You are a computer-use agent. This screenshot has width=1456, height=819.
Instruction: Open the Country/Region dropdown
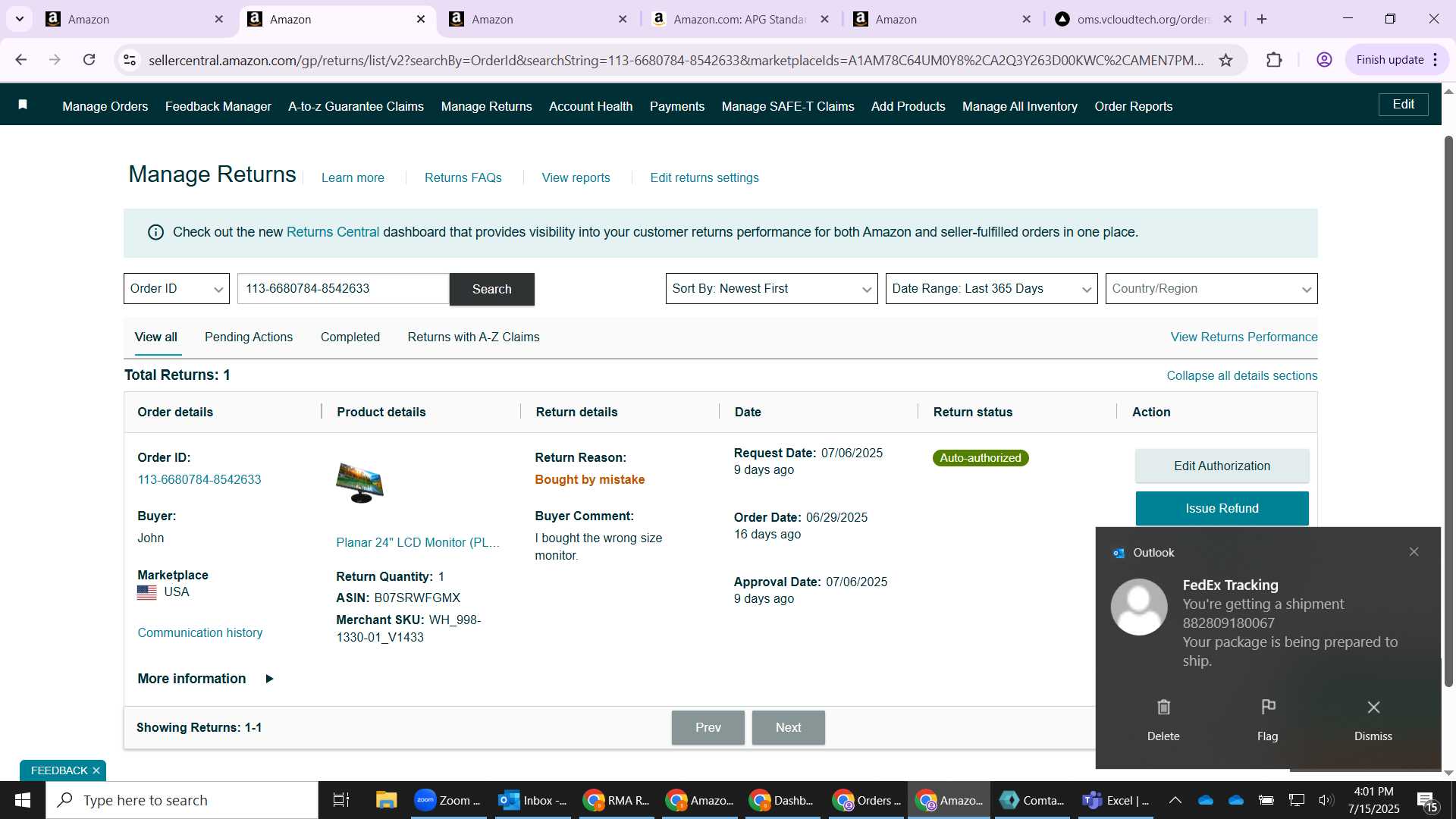click(1211, 289)
